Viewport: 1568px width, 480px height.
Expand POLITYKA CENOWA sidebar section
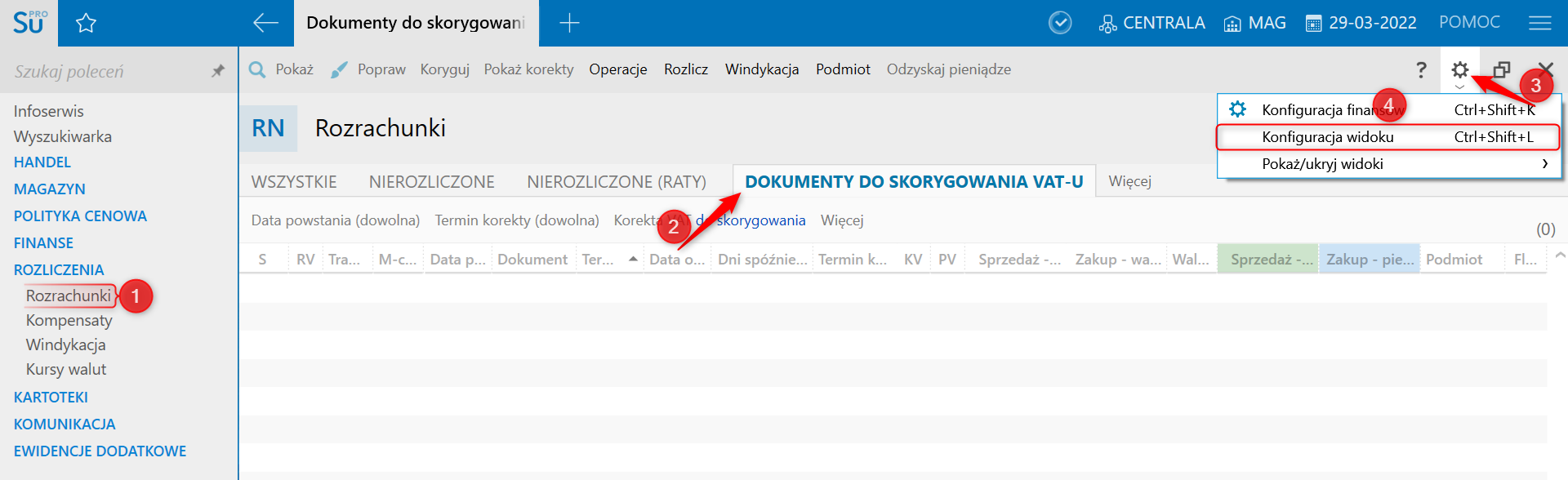click(80, 216)
